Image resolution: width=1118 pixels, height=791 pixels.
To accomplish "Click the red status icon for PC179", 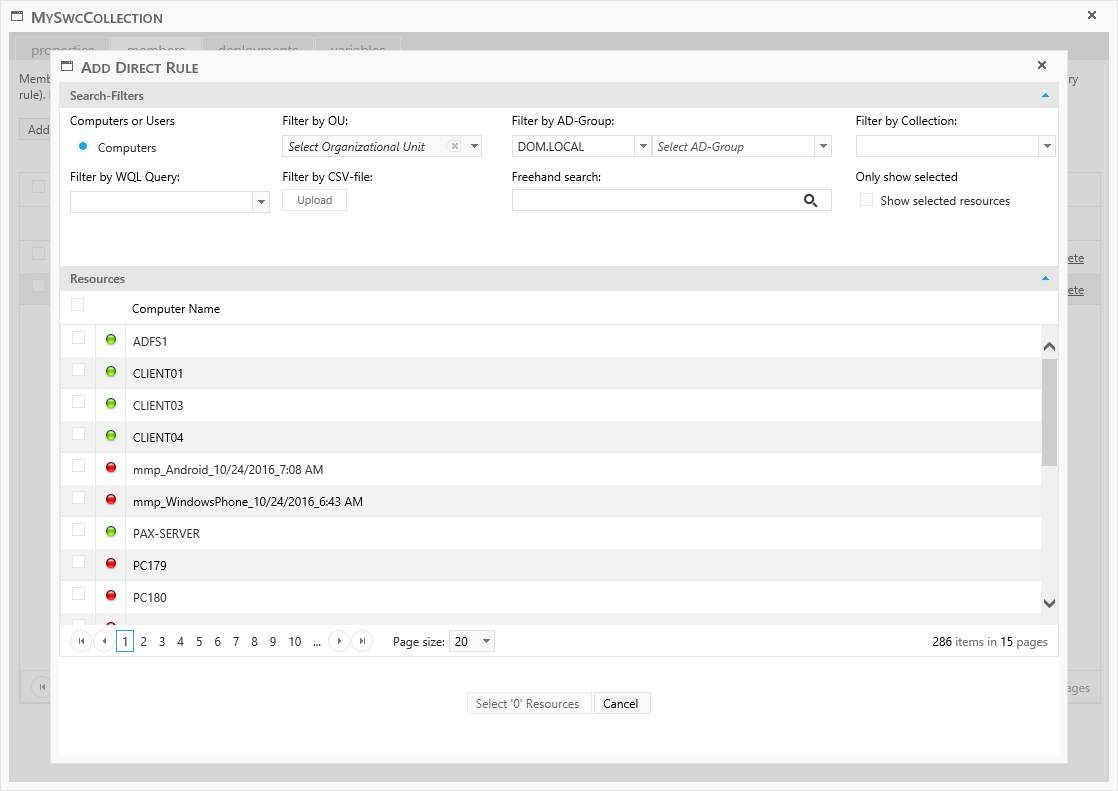I will pyautogui.click(x=111, y=564).
